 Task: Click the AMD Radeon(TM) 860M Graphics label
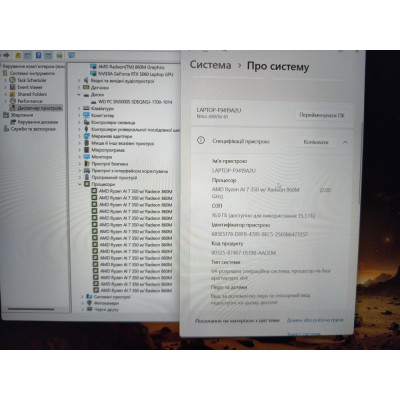131,67
